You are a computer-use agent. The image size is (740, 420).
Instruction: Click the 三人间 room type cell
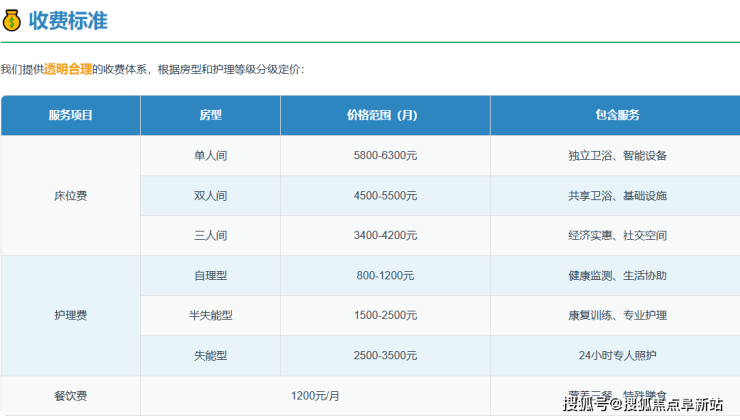[x=210, y=236]
